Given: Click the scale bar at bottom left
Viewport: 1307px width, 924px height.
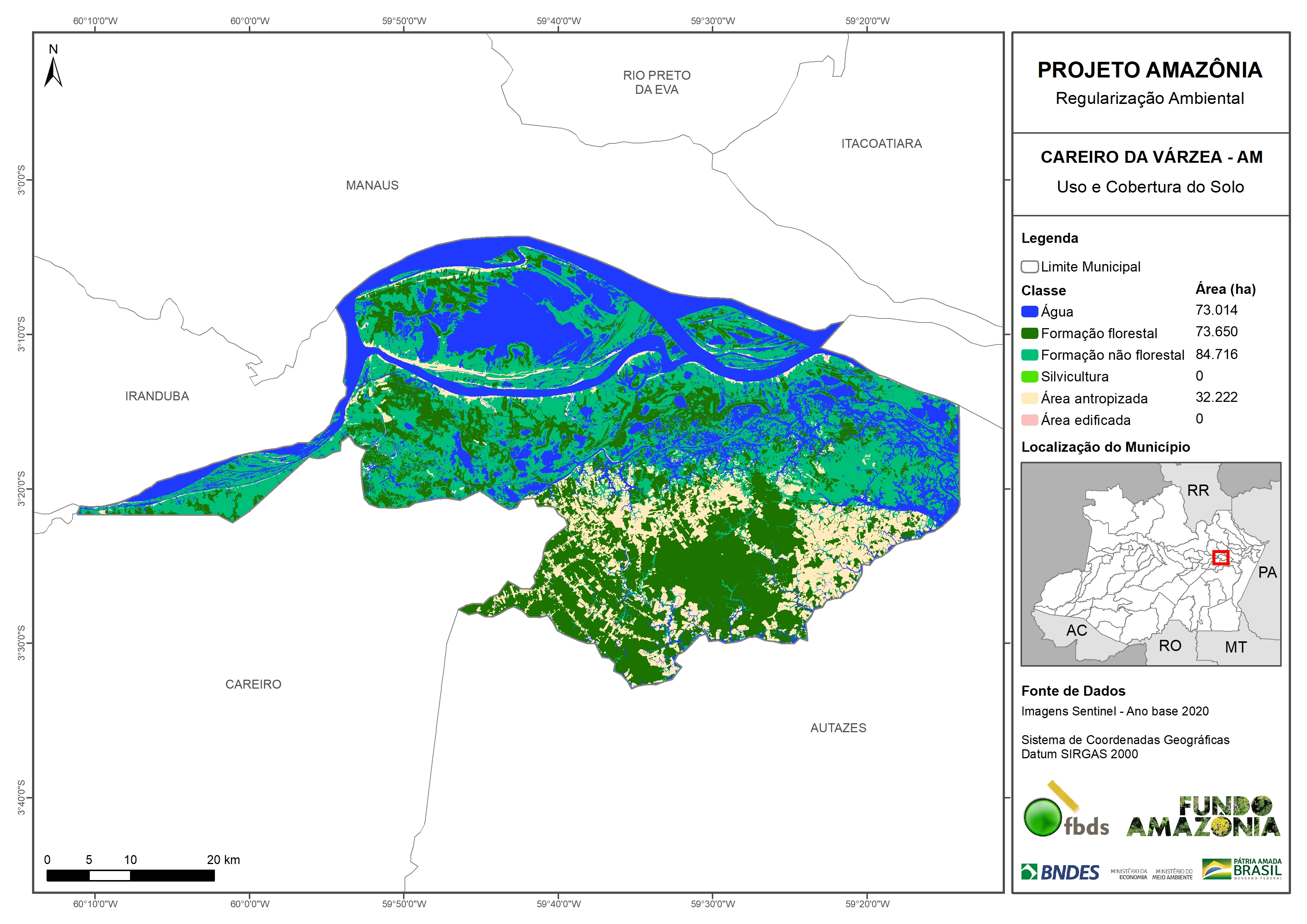Looking at the screenshot, I should [130, 876].
